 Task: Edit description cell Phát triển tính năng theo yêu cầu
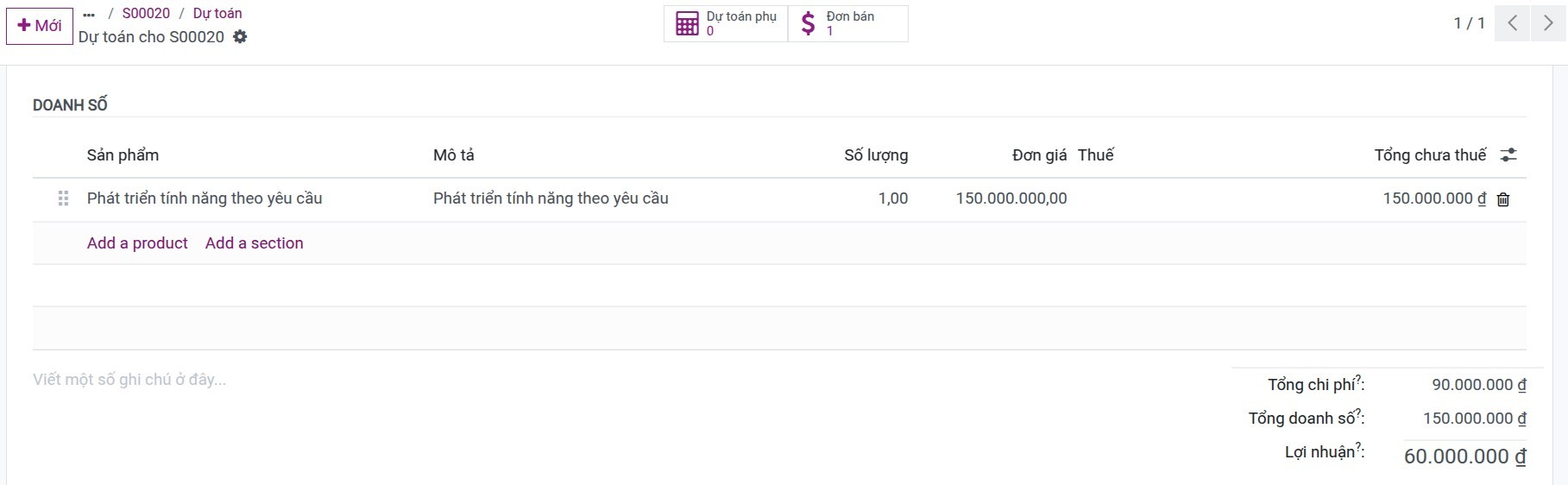tap(551, 198)
